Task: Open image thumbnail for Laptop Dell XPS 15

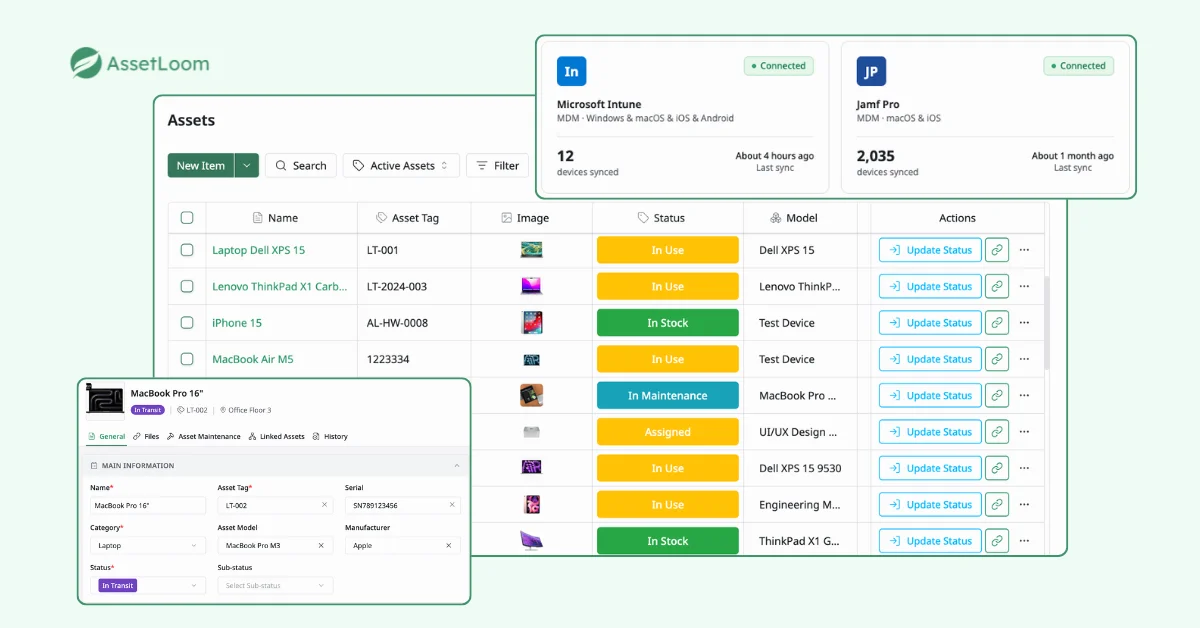Action: [x=532, y=250]
